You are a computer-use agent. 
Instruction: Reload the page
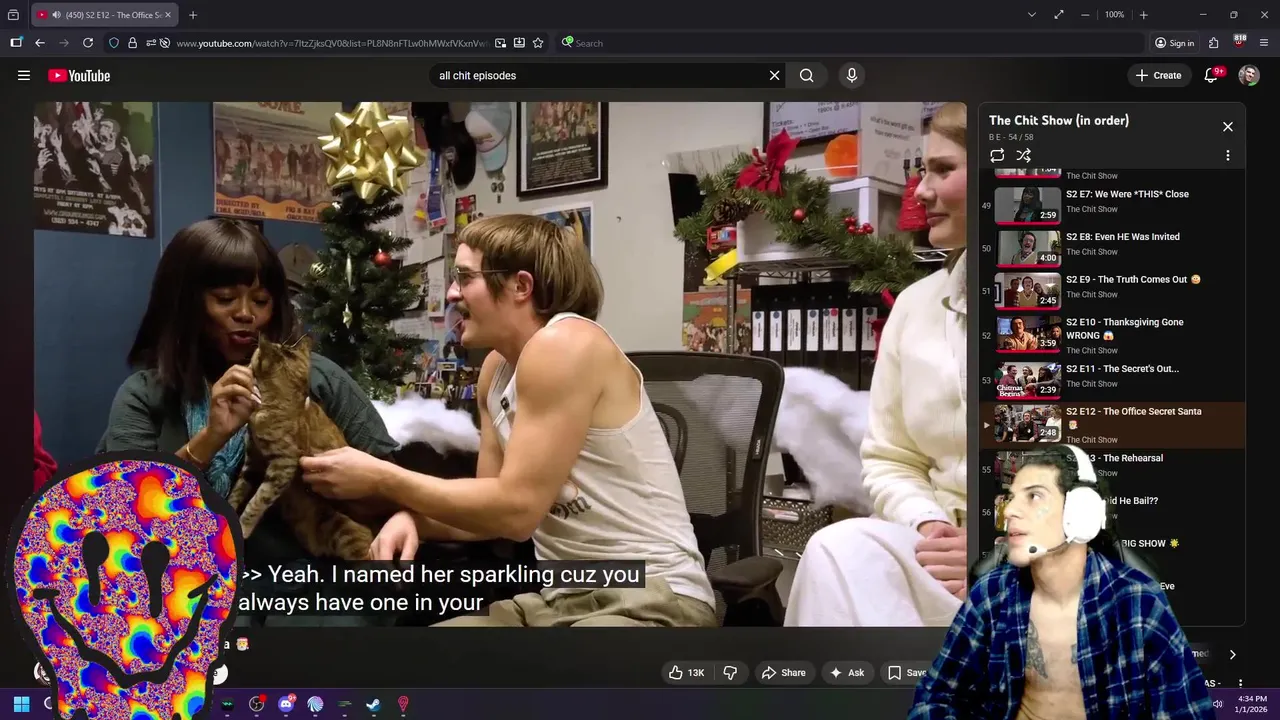tap(88, 43)
